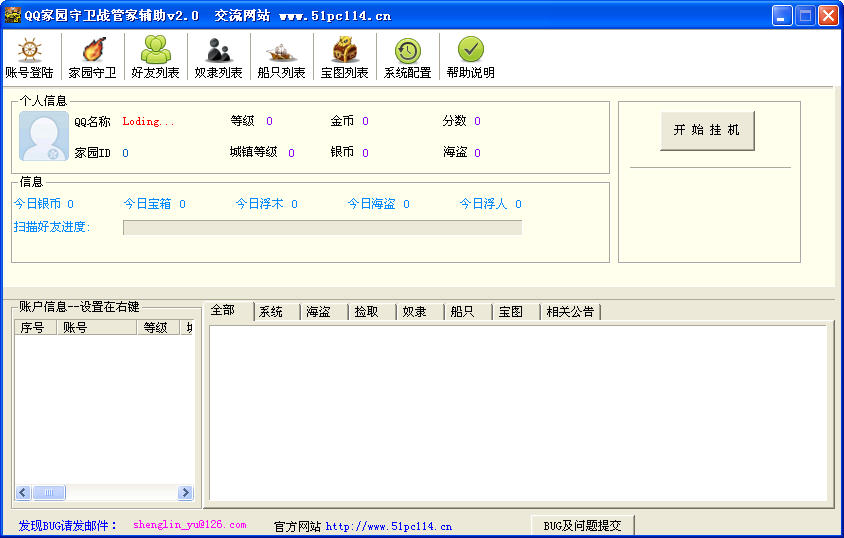844x538 pixels.
Task: Click the BUG及问题提交 button
Action: coord(582,525)
